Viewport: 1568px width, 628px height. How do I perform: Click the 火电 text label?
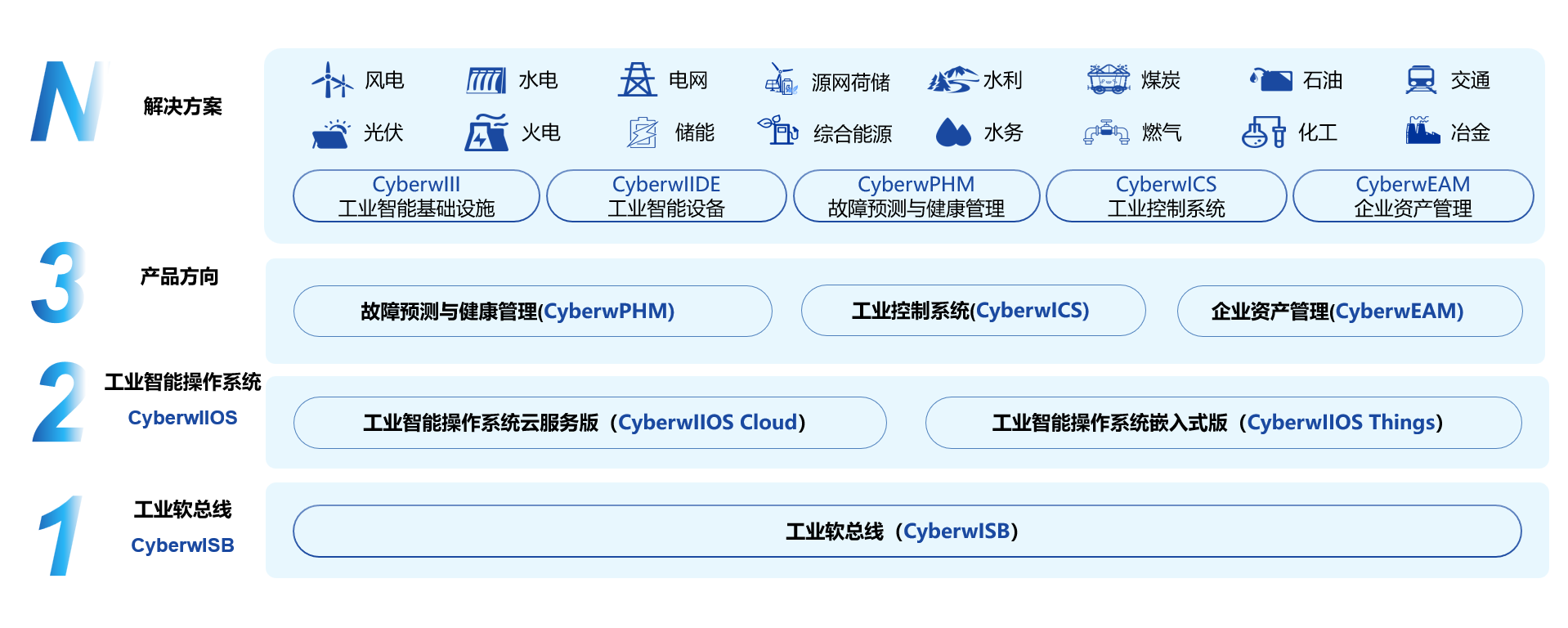(x=541, y=132)
